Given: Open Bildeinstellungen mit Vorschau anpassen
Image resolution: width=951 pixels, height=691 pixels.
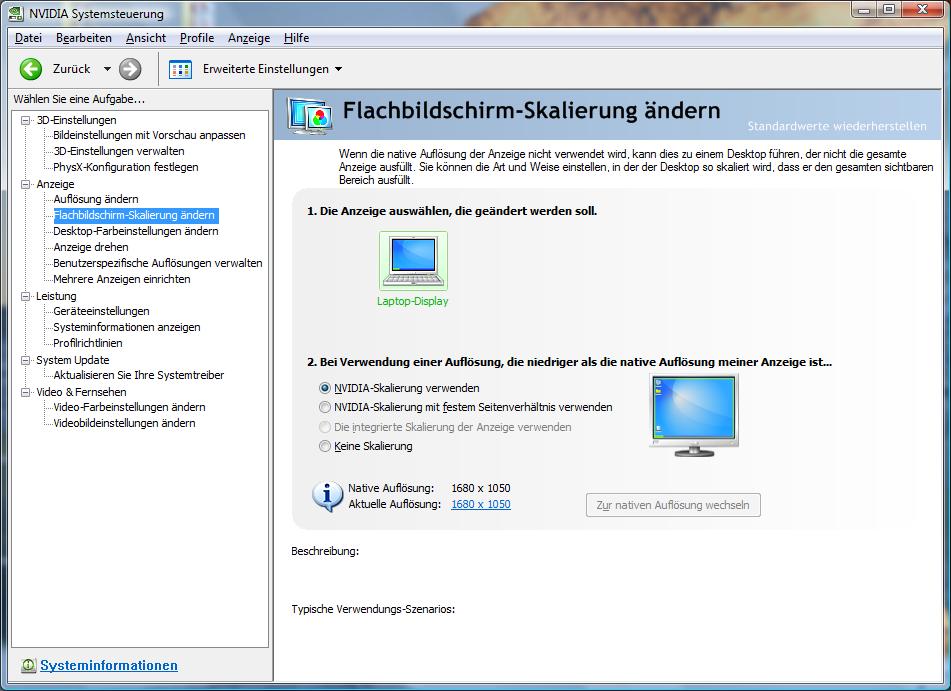Looking at the screenshot, I should point(149,135).
